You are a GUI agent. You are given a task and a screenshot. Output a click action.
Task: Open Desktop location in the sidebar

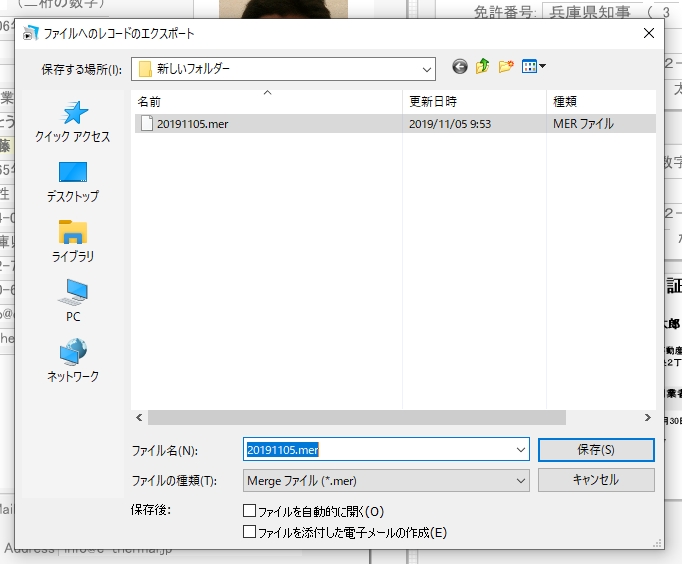(x=73, y=181)
